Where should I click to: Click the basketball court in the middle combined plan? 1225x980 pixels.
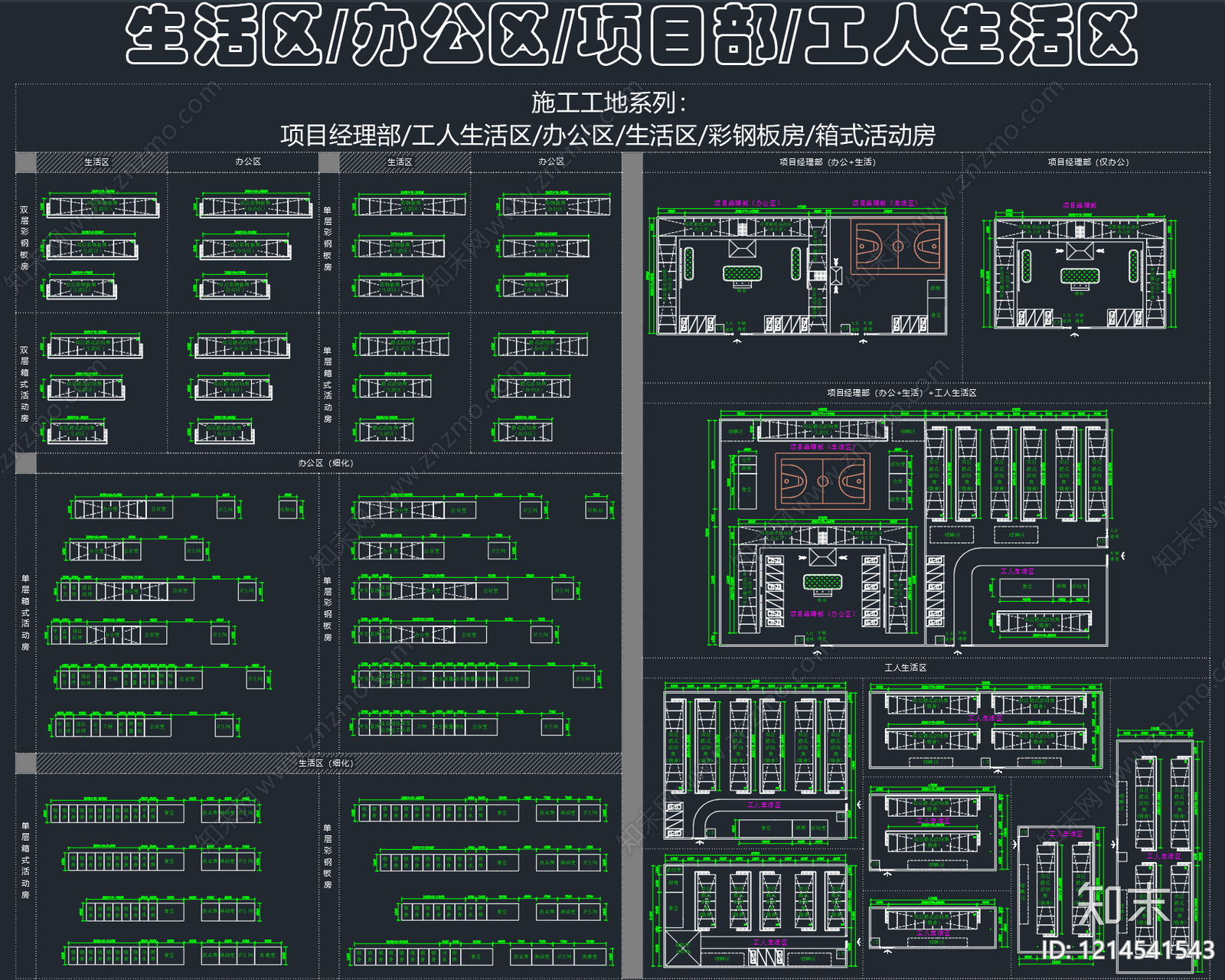pyautogui.click(x=822, y=481)
